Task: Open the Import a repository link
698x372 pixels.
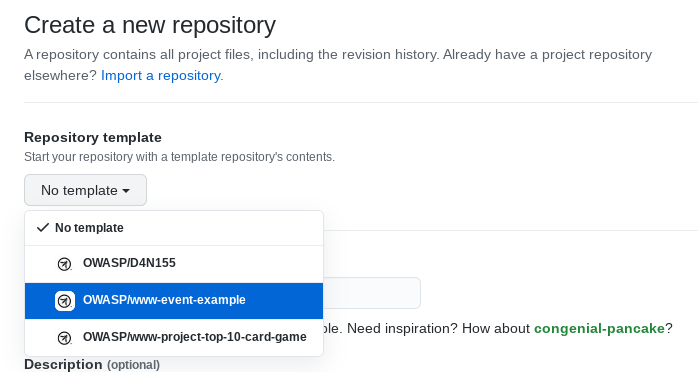Action: click(x=162, y=76)
